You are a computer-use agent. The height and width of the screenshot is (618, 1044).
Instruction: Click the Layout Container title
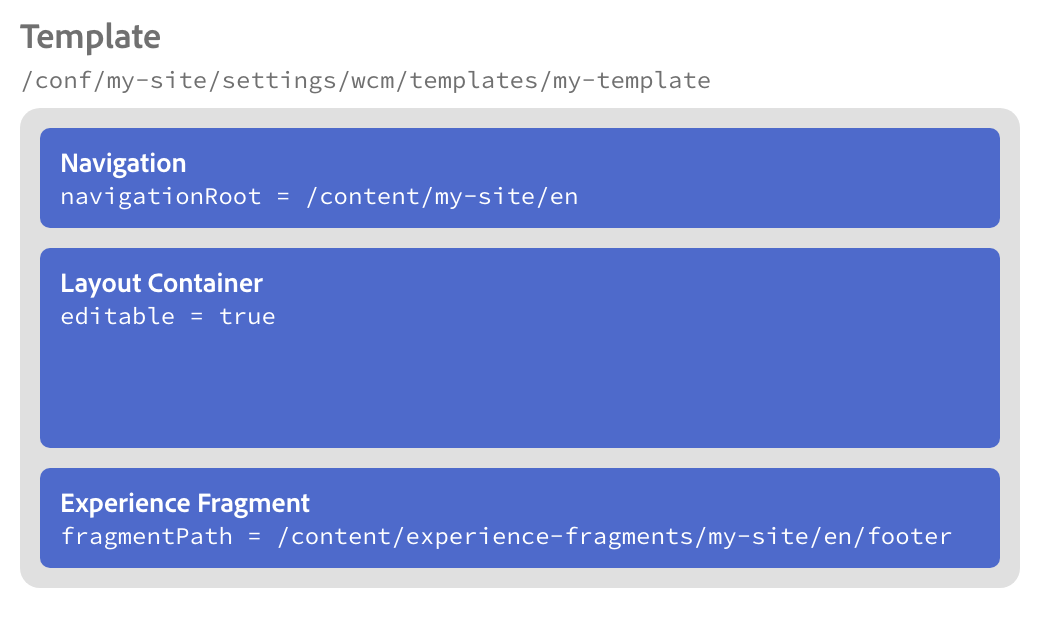161,283
